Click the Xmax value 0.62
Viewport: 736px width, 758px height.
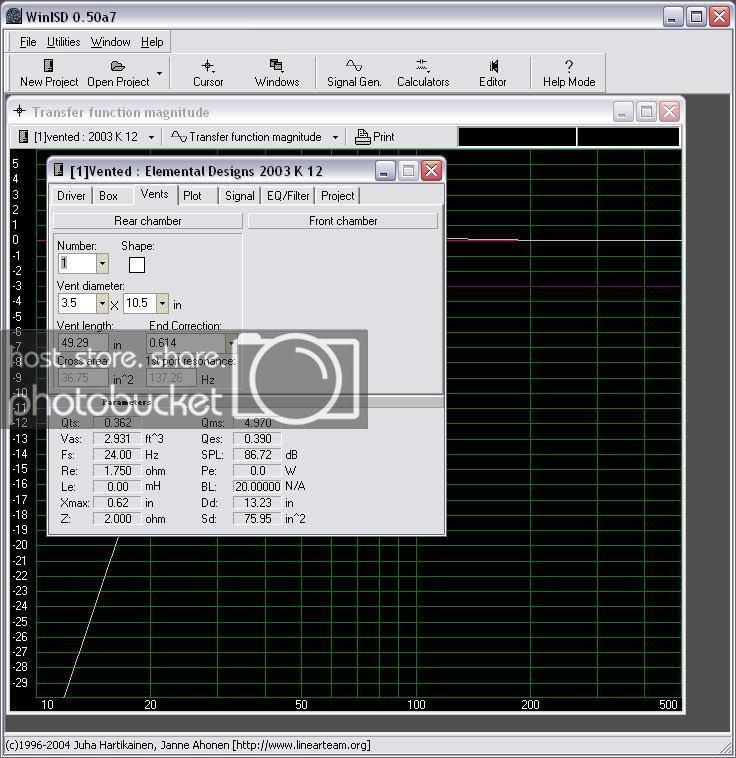(x=117, y=503)
